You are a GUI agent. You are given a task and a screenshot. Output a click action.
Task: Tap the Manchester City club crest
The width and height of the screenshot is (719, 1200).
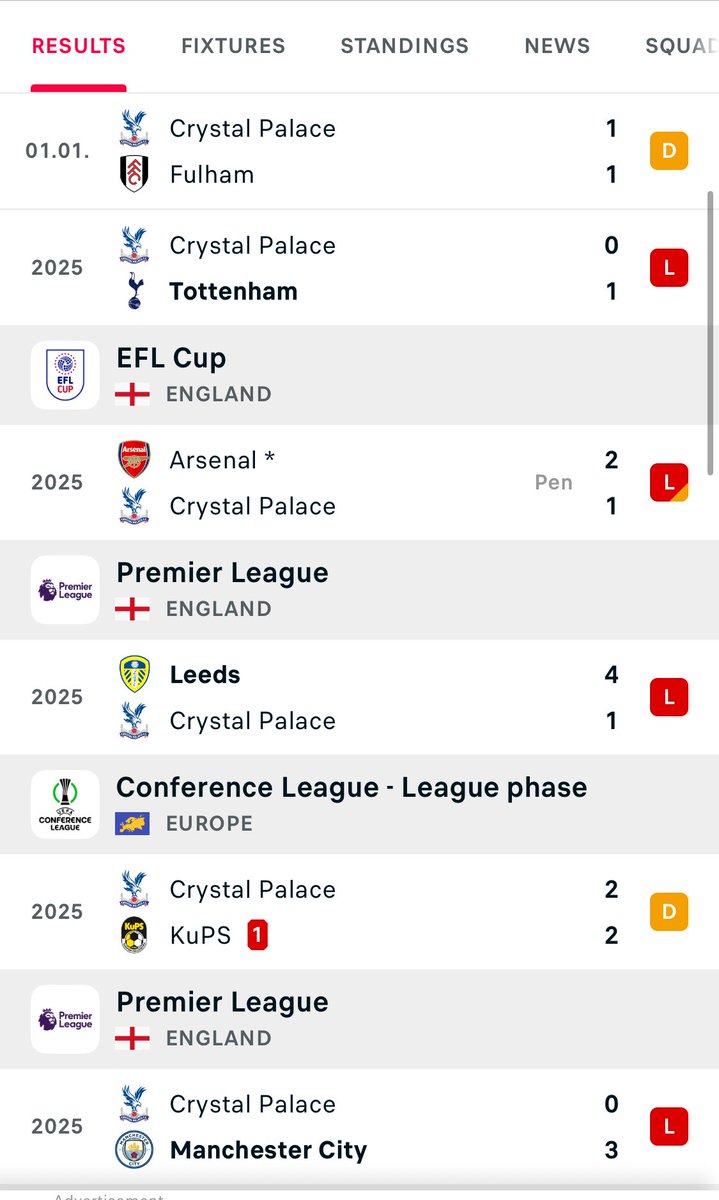[x=133, y=1150]
